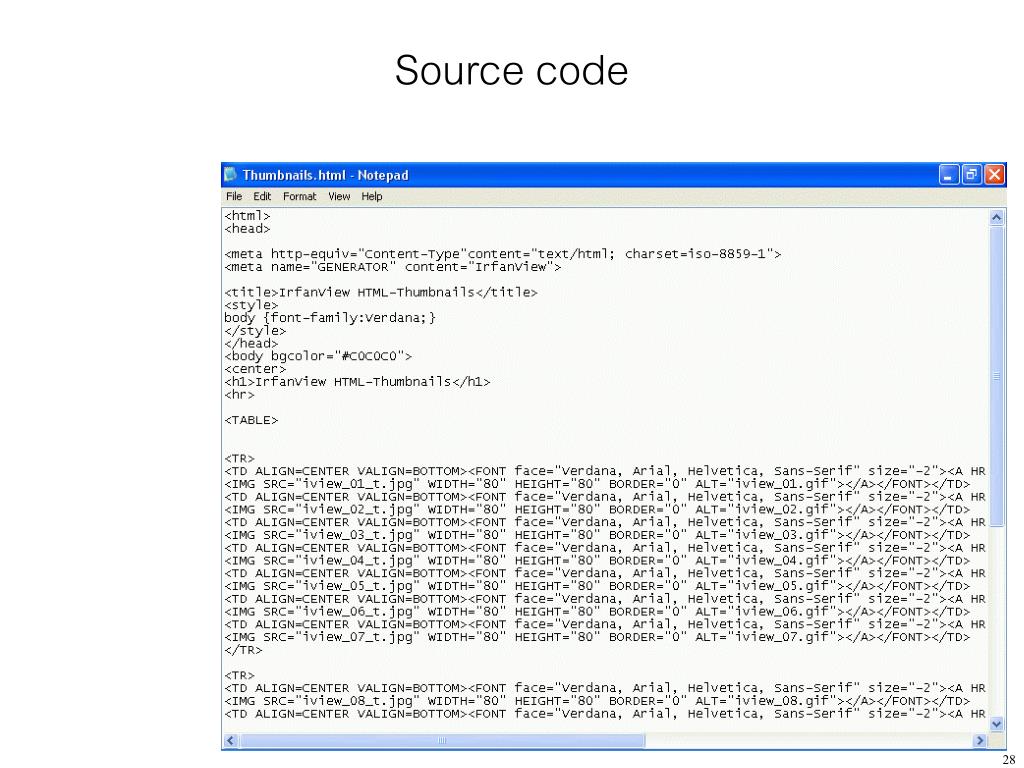Click the <html> line
Viewport: 1024px width, 768px height.
coord(247,216)
